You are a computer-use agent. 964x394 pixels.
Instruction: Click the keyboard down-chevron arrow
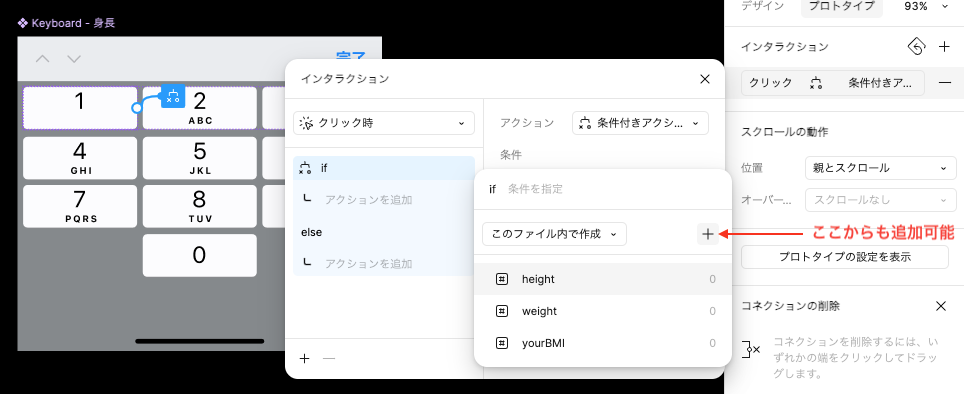pos(74,59)
